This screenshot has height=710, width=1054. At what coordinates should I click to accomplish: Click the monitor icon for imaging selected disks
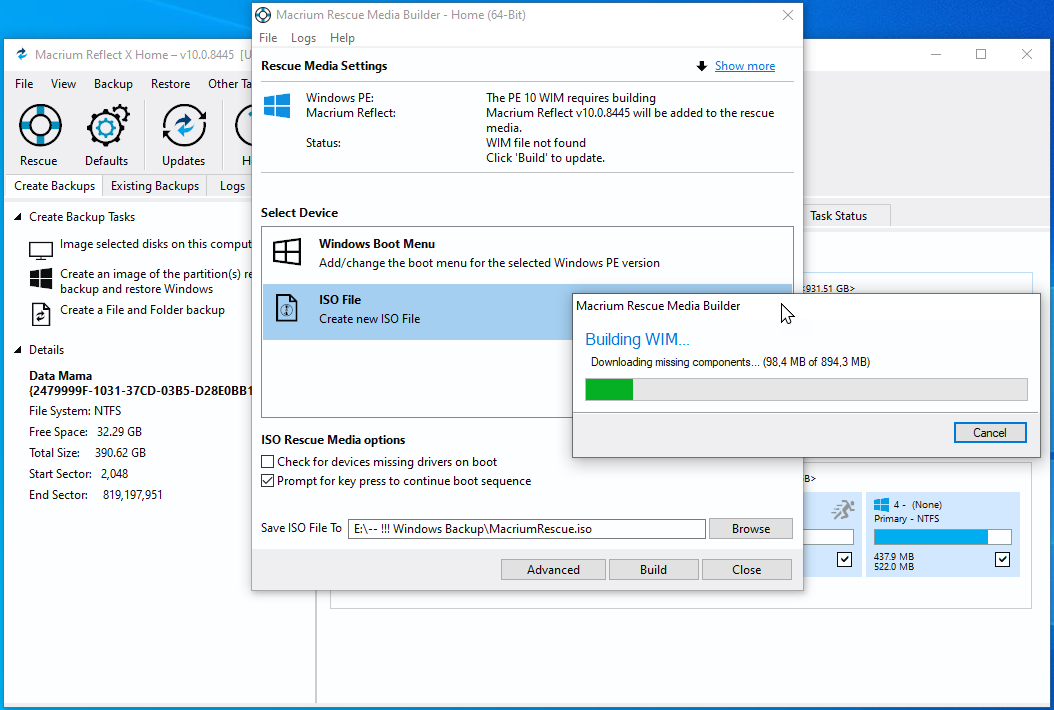coord(41,250)
